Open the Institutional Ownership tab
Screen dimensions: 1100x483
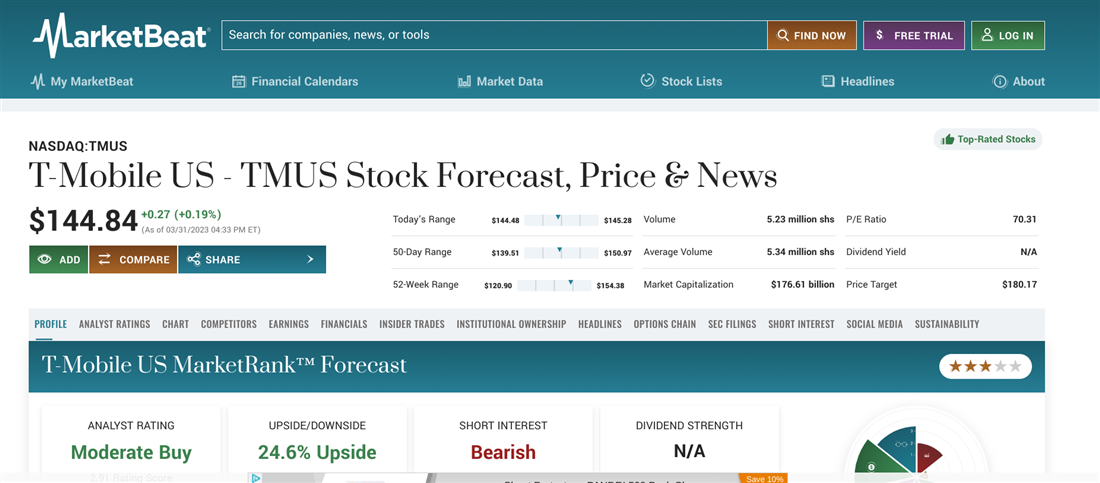coord(511,324)
